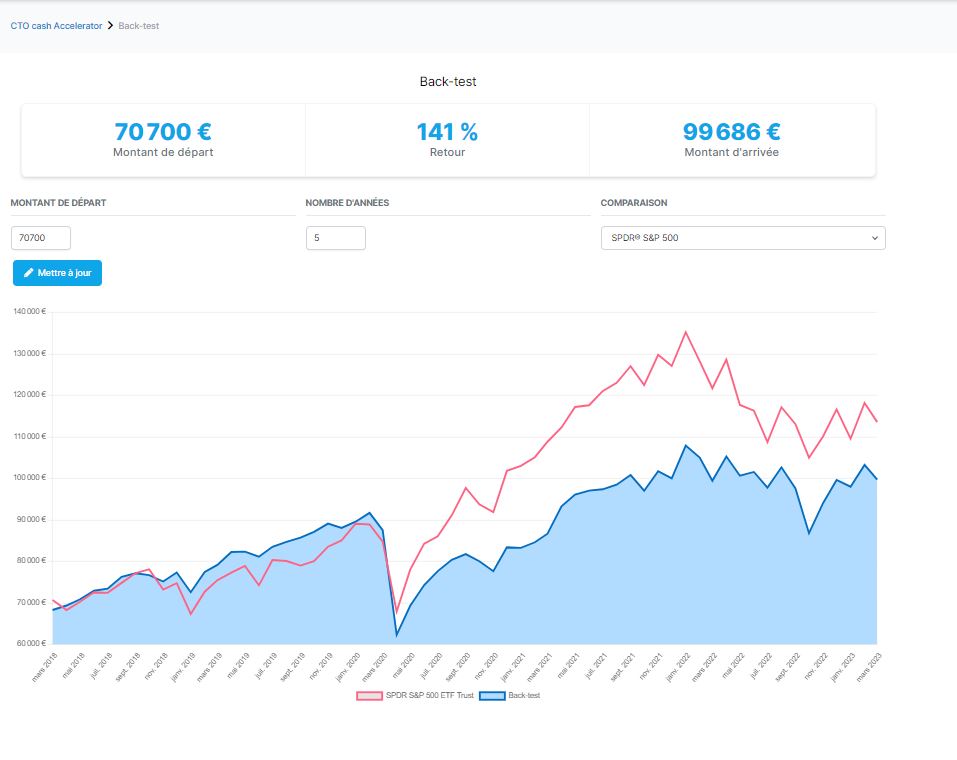This screenshot has height=760, width=957.
Task: Click the SPDR S&P 500 ETF Trust legend label
Action: click(430, 695)
